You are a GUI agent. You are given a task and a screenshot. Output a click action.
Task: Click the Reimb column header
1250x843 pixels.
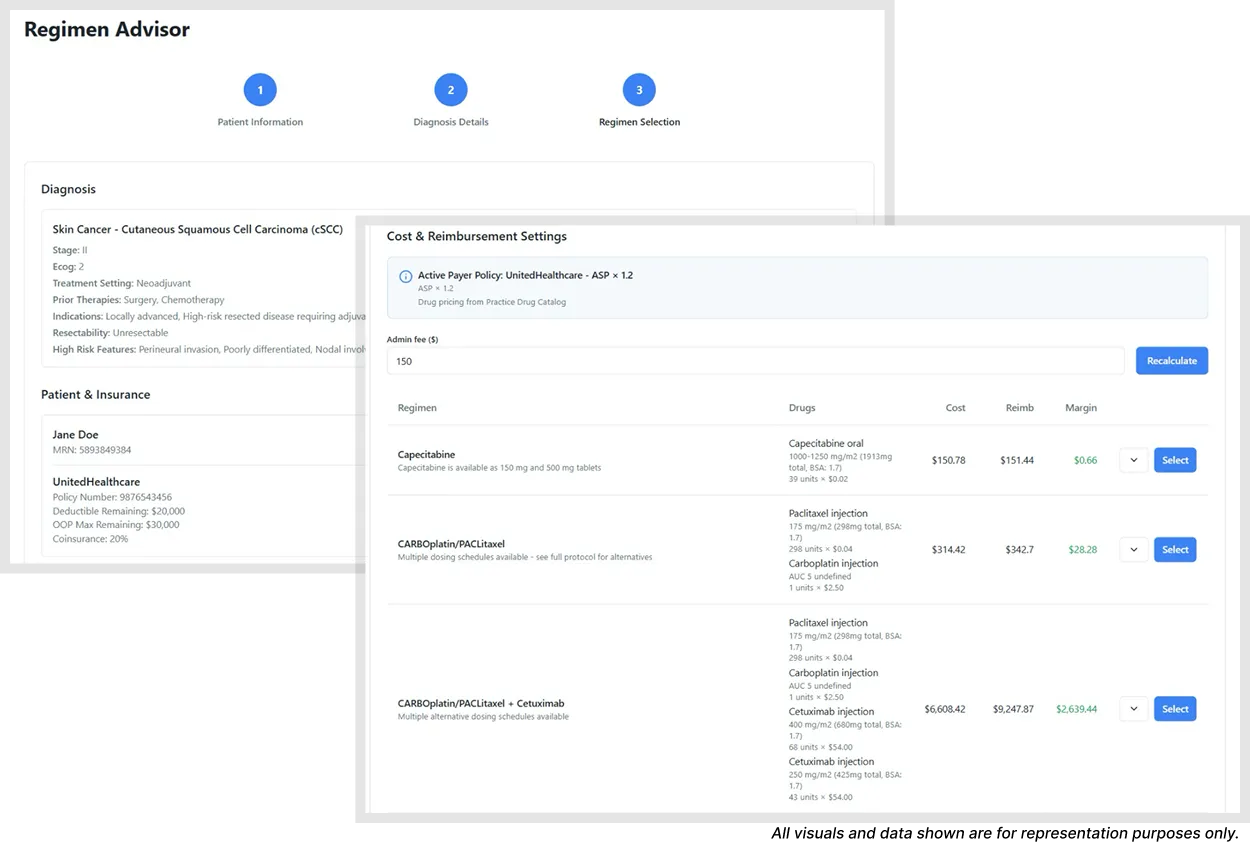[1019, 408]
